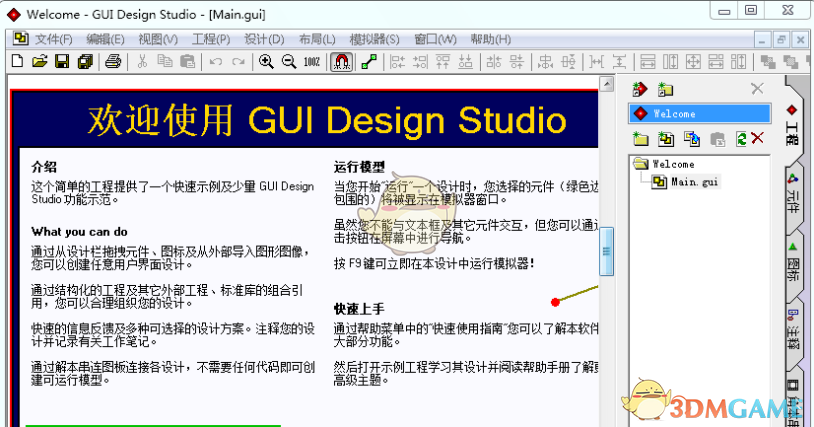
Task: Click the bring to front icon
Action: [768, 62]
